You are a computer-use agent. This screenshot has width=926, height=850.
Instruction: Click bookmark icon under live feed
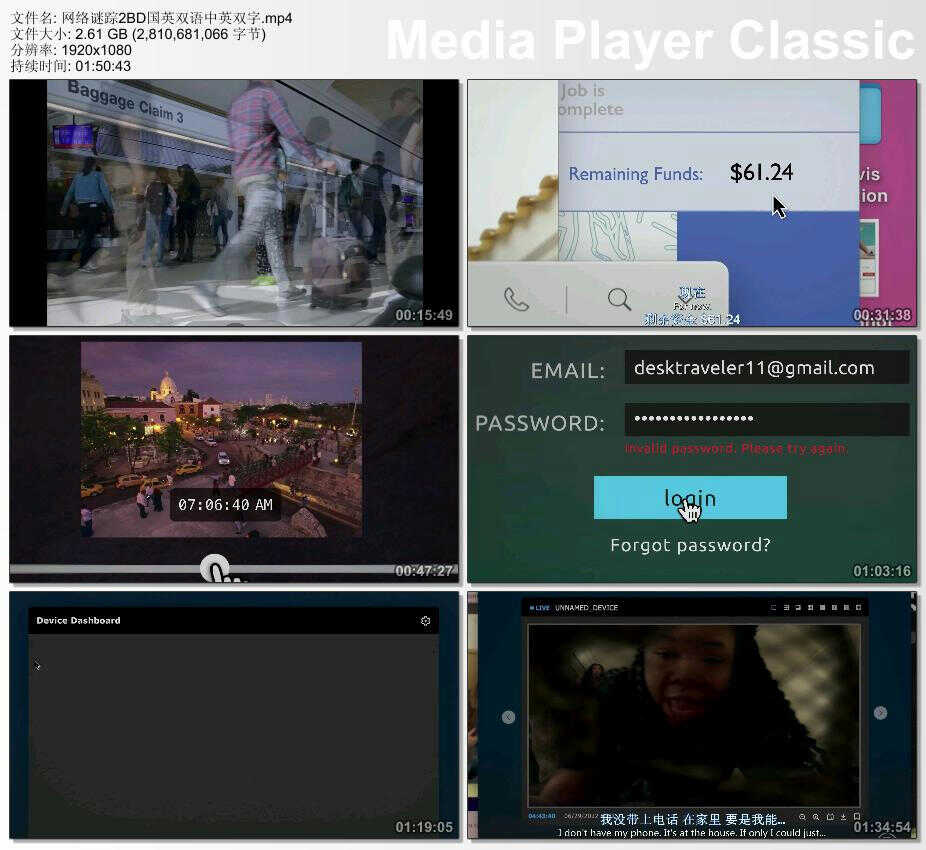[857, 817]
